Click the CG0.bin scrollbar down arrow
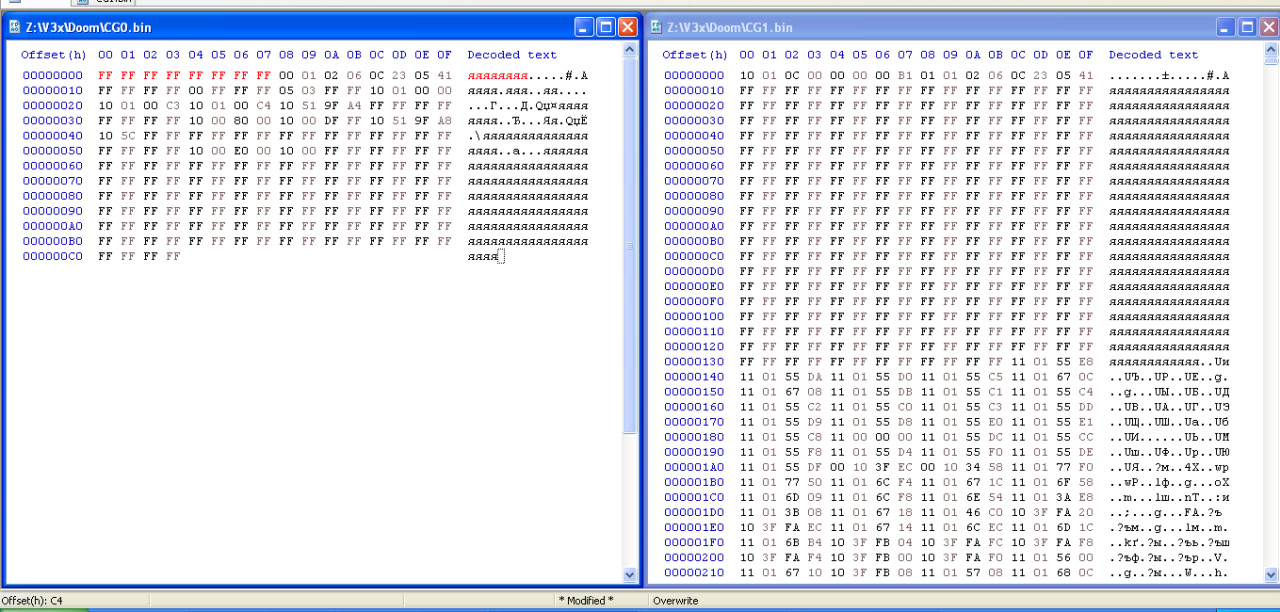 [630, 575]
